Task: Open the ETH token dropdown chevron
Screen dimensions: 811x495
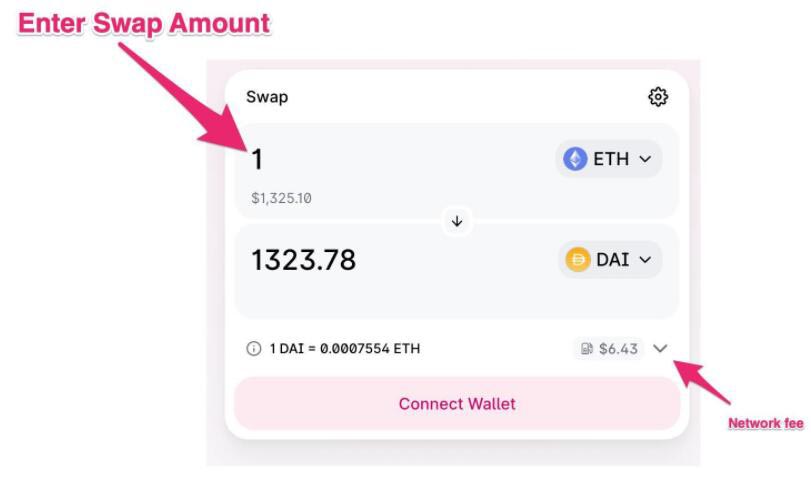Action: (645, 159)
